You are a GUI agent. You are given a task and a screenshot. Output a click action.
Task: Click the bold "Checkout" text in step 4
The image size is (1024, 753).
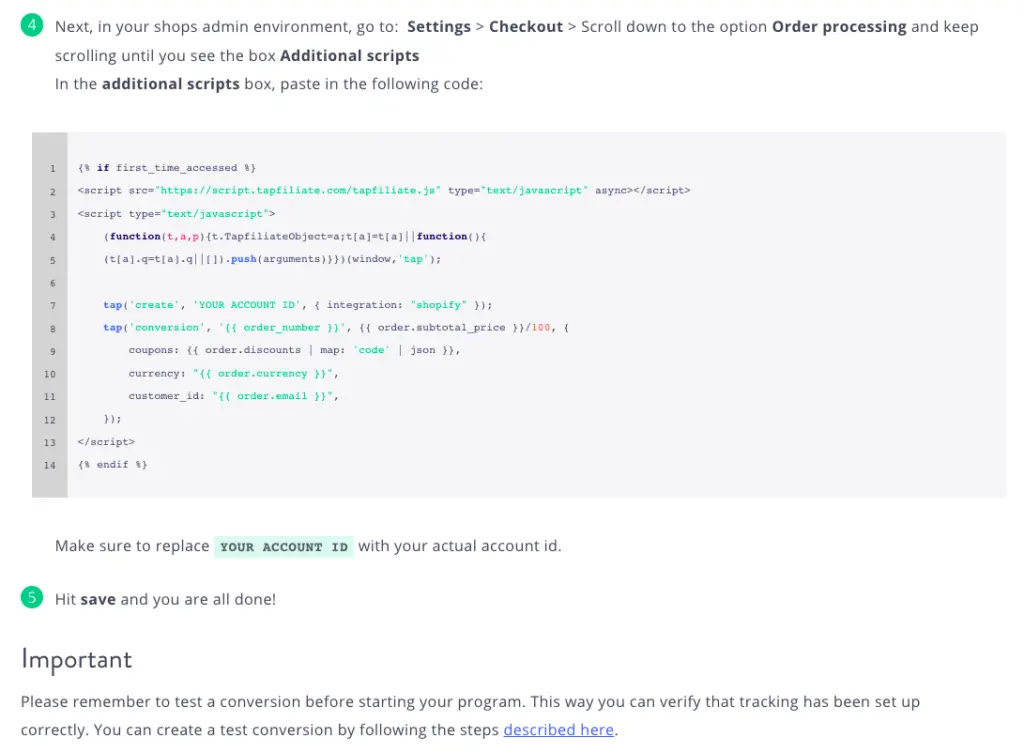[527, 26]
